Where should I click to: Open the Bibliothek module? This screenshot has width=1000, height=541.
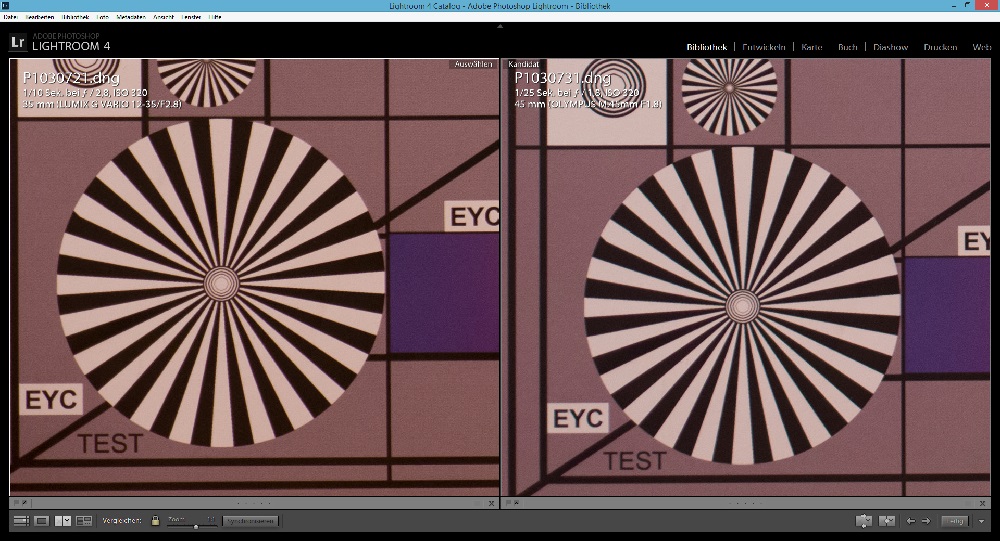click(x=707, y=47)
